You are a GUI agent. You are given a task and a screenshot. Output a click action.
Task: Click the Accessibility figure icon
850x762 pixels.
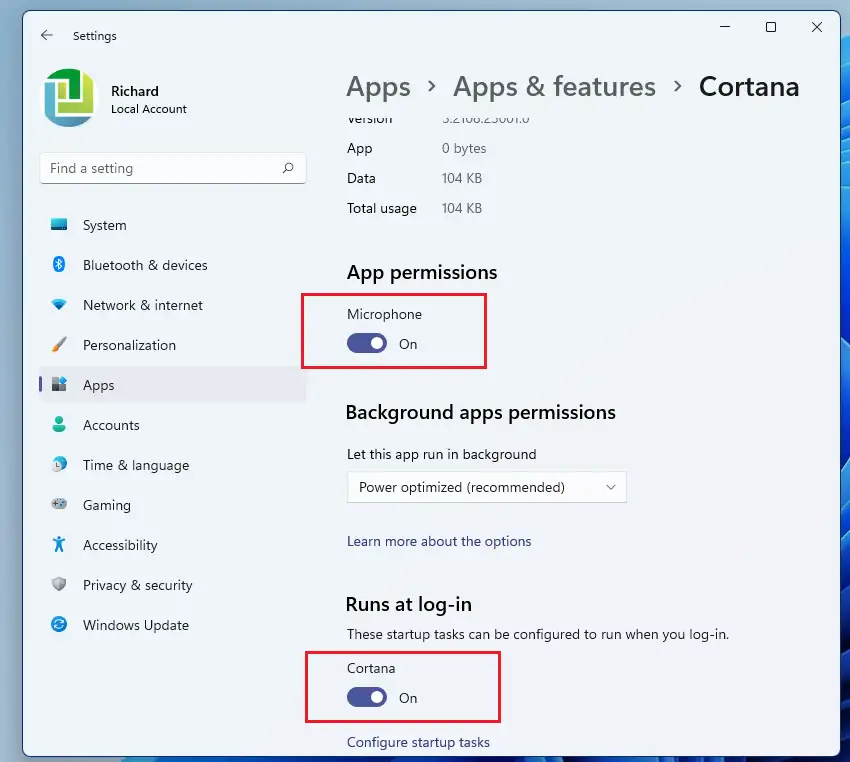[59, 544]
